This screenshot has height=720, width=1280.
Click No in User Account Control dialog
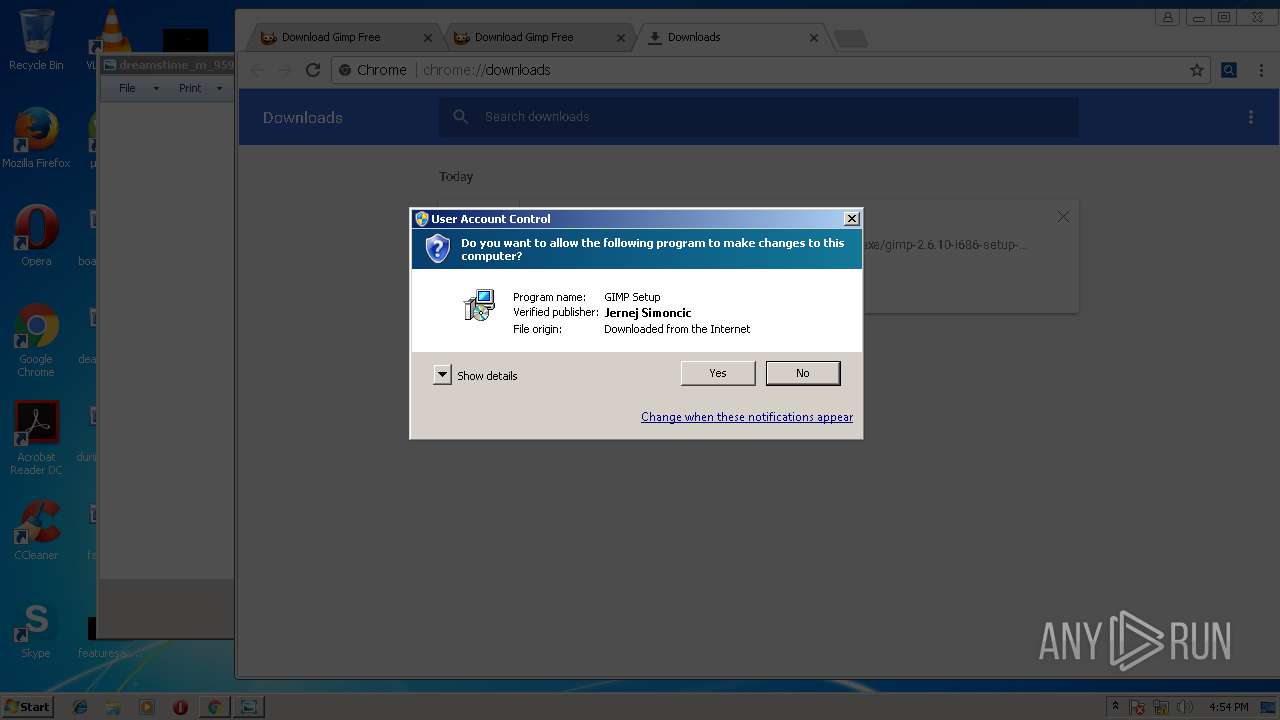(803, 373)
